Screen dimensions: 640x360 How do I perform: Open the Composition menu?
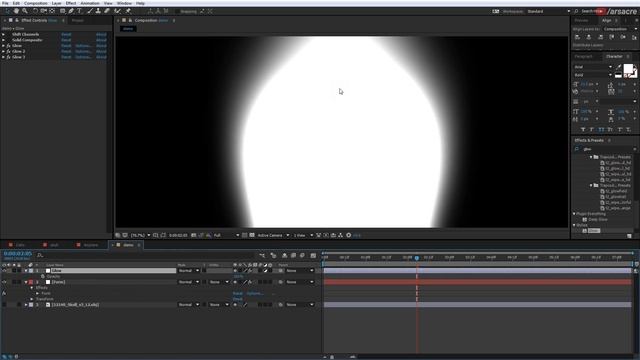point(36,3)
